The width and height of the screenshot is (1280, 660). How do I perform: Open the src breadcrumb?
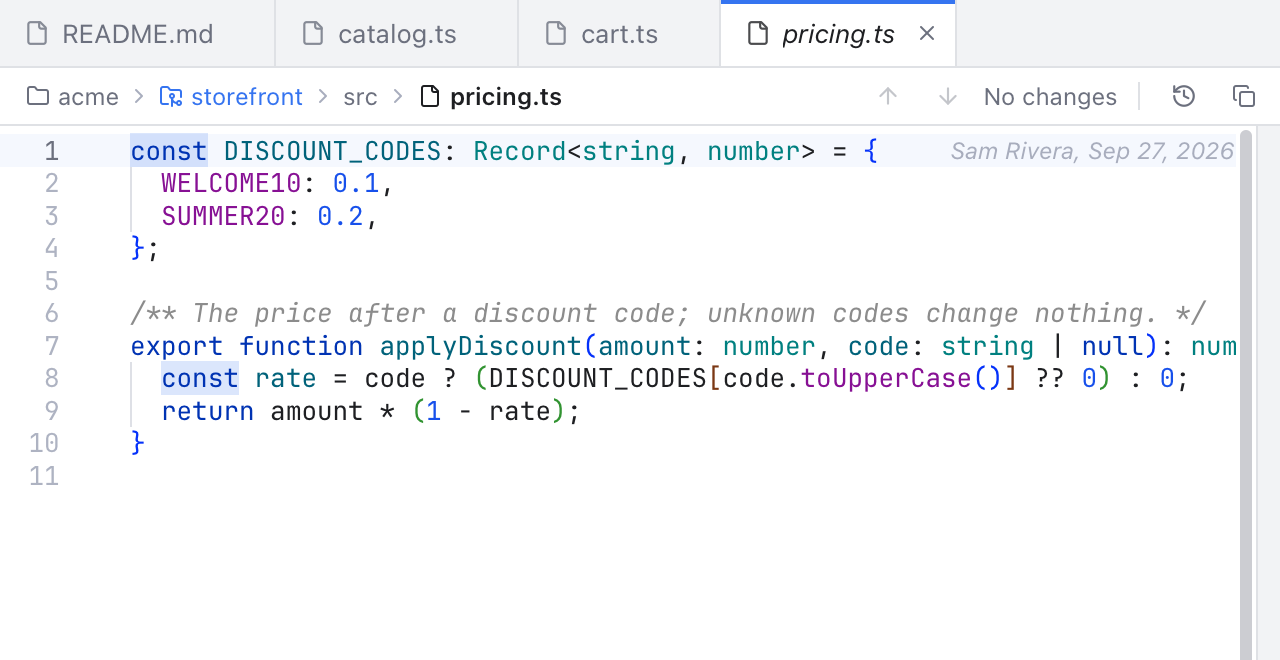pos(360,97)
